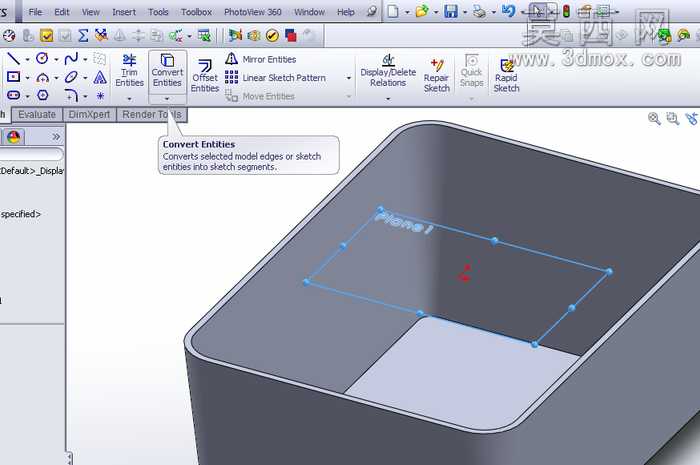Viewport: 700px width, 465px height.
Task: Open the Edit menu
Action: click(62, 12)
